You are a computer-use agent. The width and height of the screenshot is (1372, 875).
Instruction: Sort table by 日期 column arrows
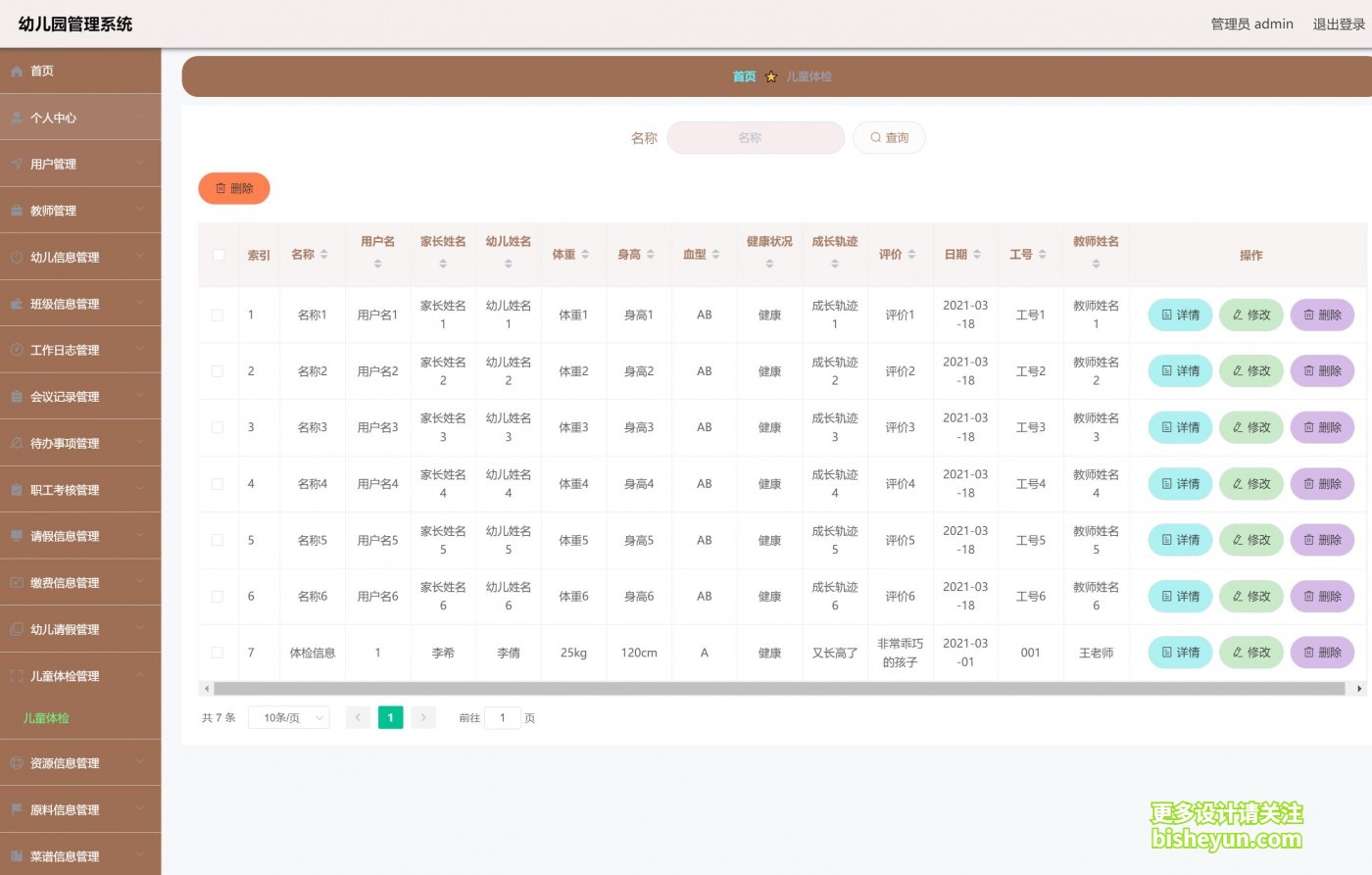977,255
